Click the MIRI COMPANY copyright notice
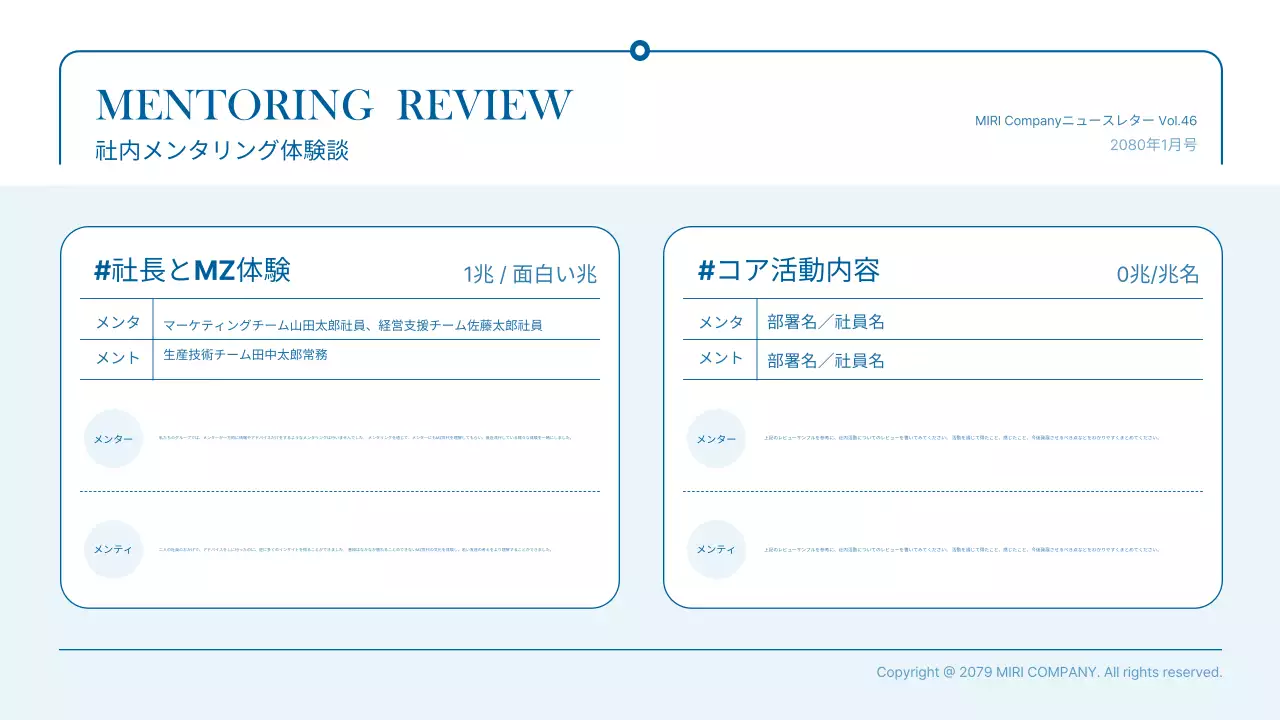The width and height of the screenshot is (1280, 720). (1049, 672)
